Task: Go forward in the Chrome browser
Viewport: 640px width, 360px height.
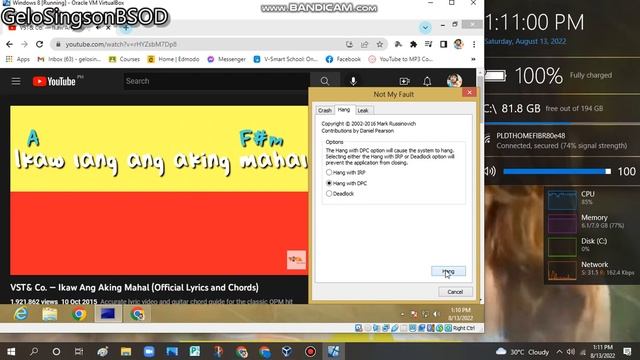Action: click(24, 44)
